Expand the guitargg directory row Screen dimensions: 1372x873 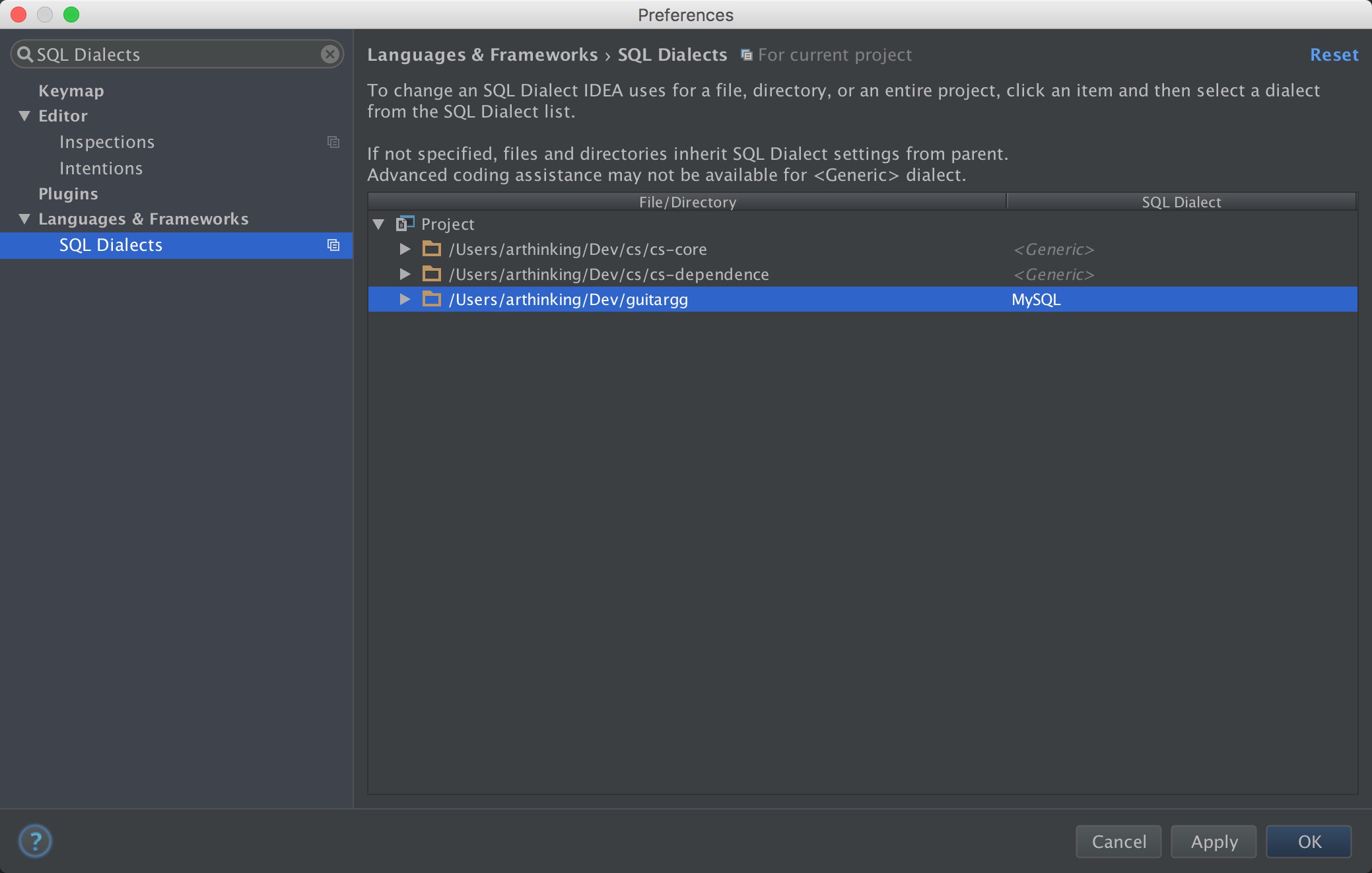405,299
